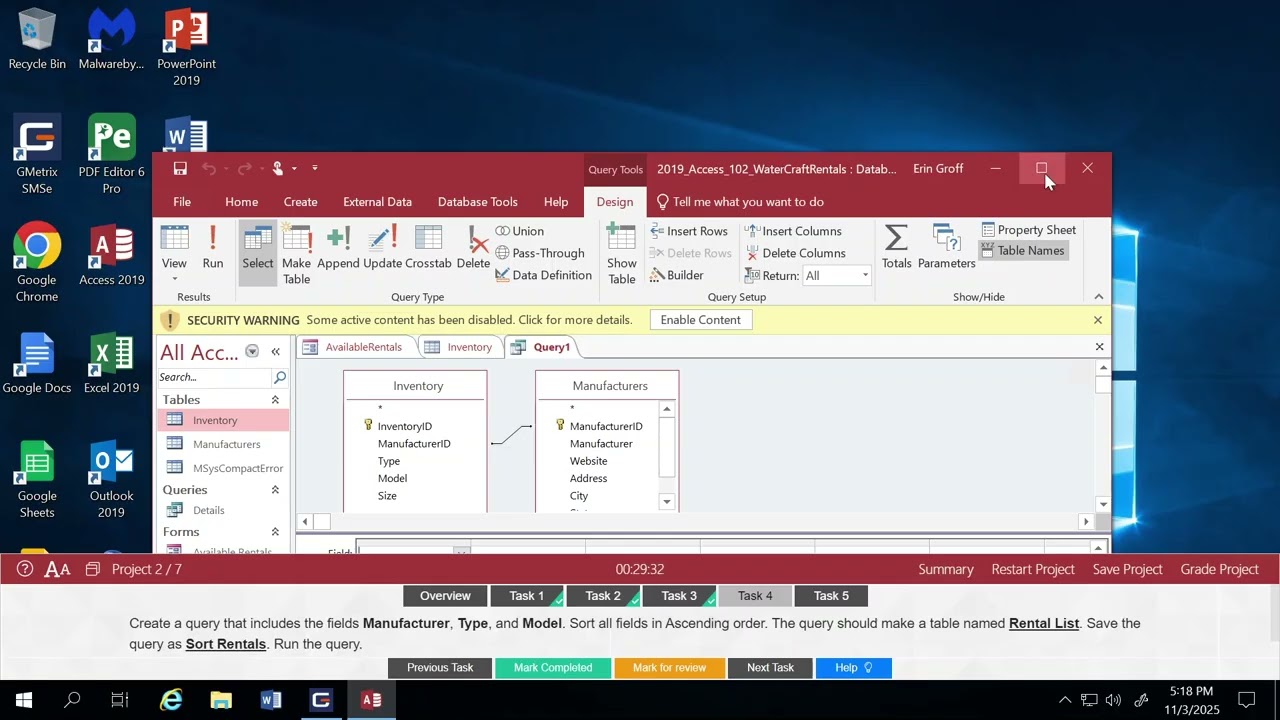
Task: Insert Rows into the query grid
Action: tap(689, 231)
